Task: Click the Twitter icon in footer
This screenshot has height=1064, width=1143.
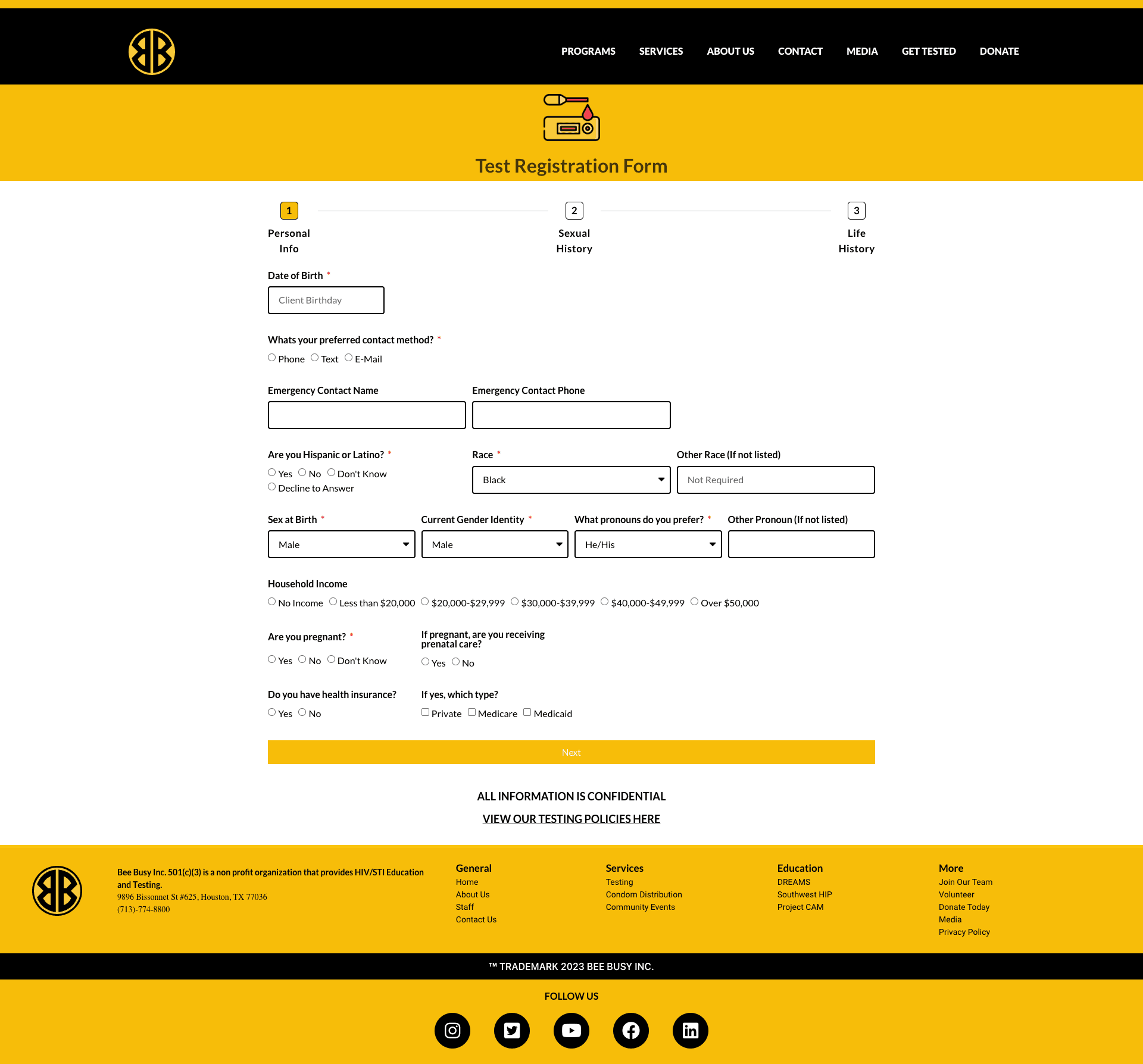Action: tap(511, 1030)
